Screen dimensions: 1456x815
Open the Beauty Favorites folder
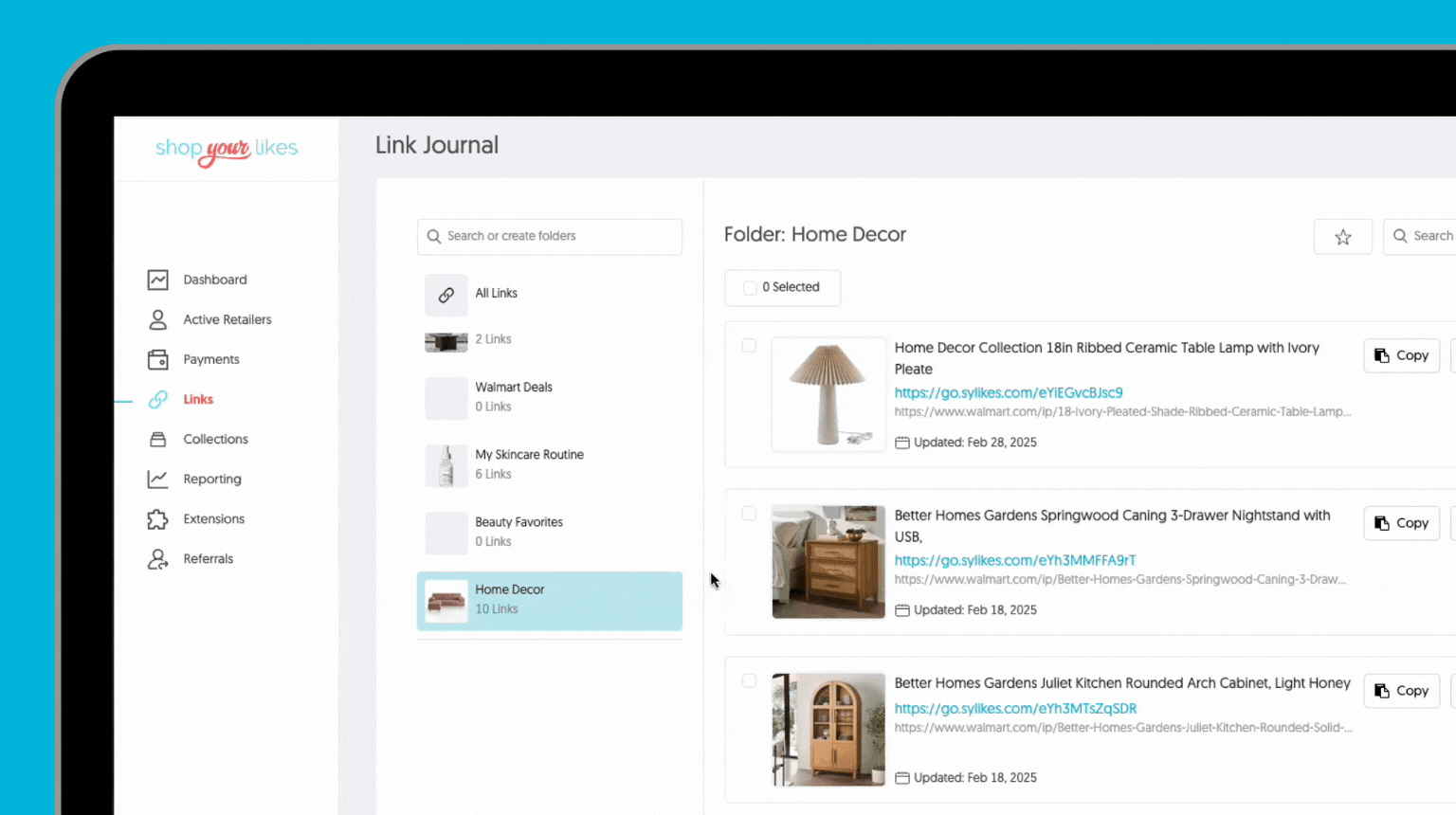point(550,532)
